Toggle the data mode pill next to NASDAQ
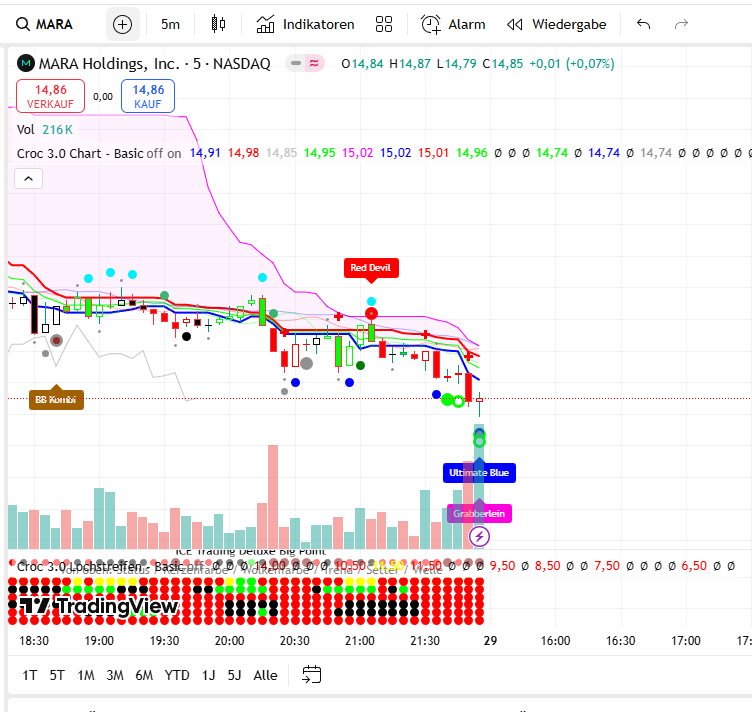Viewport: 752px width, 712px height. tap(305, 64)
